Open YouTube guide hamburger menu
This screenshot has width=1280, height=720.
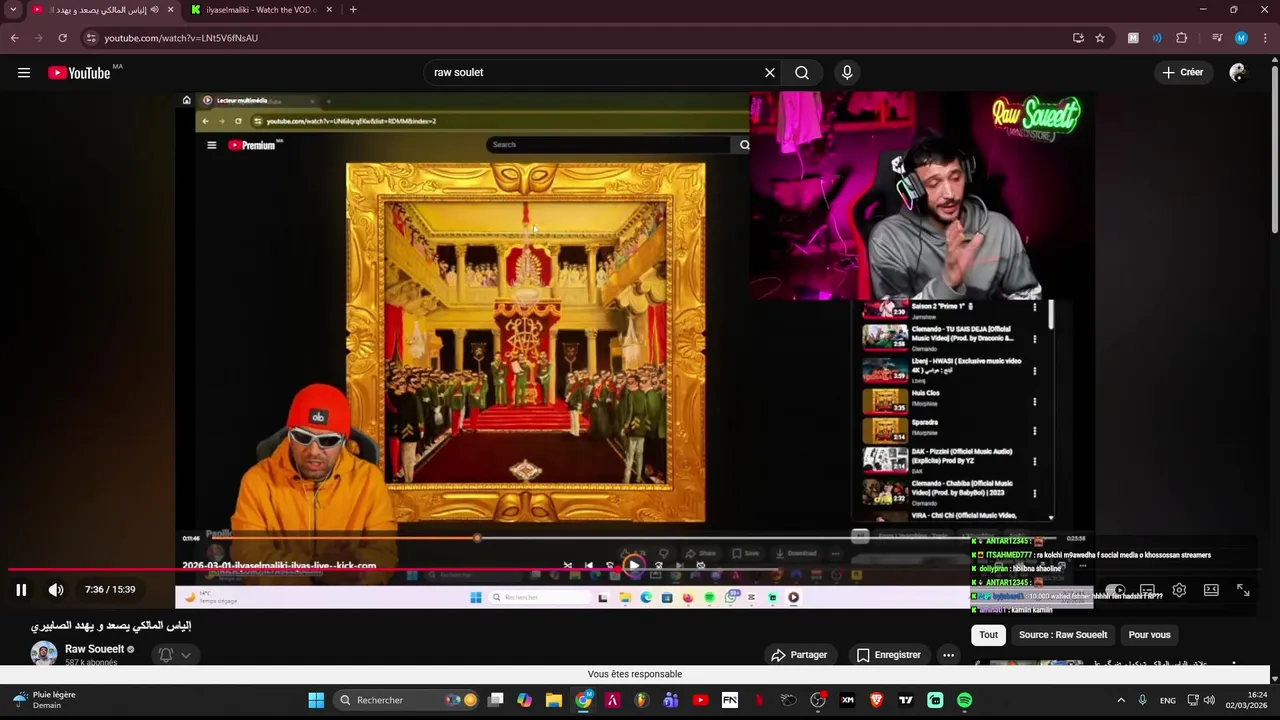[24, 72]
